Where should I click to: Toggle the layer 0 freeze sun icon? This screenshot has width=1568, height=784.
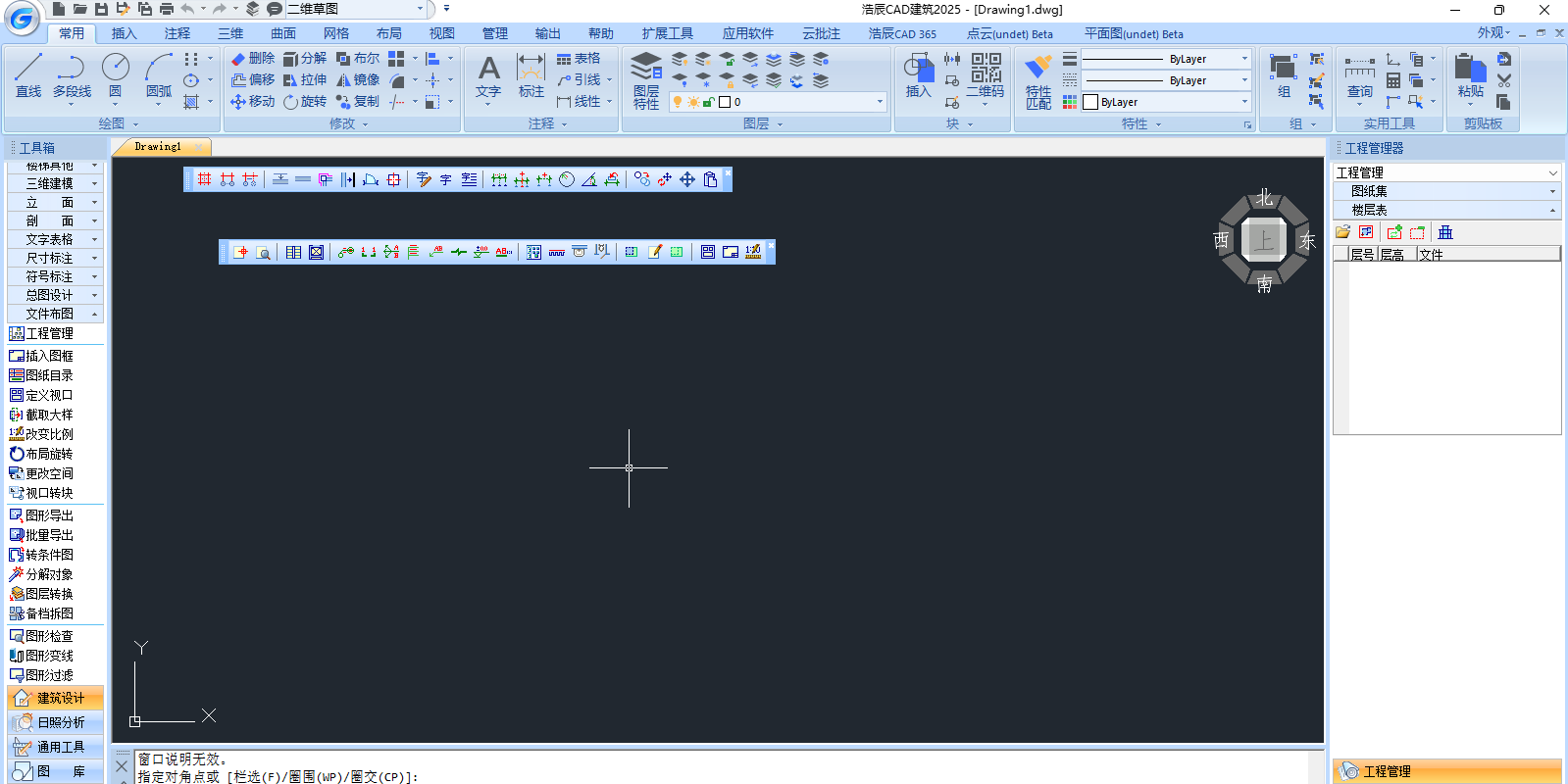(693, 102)
